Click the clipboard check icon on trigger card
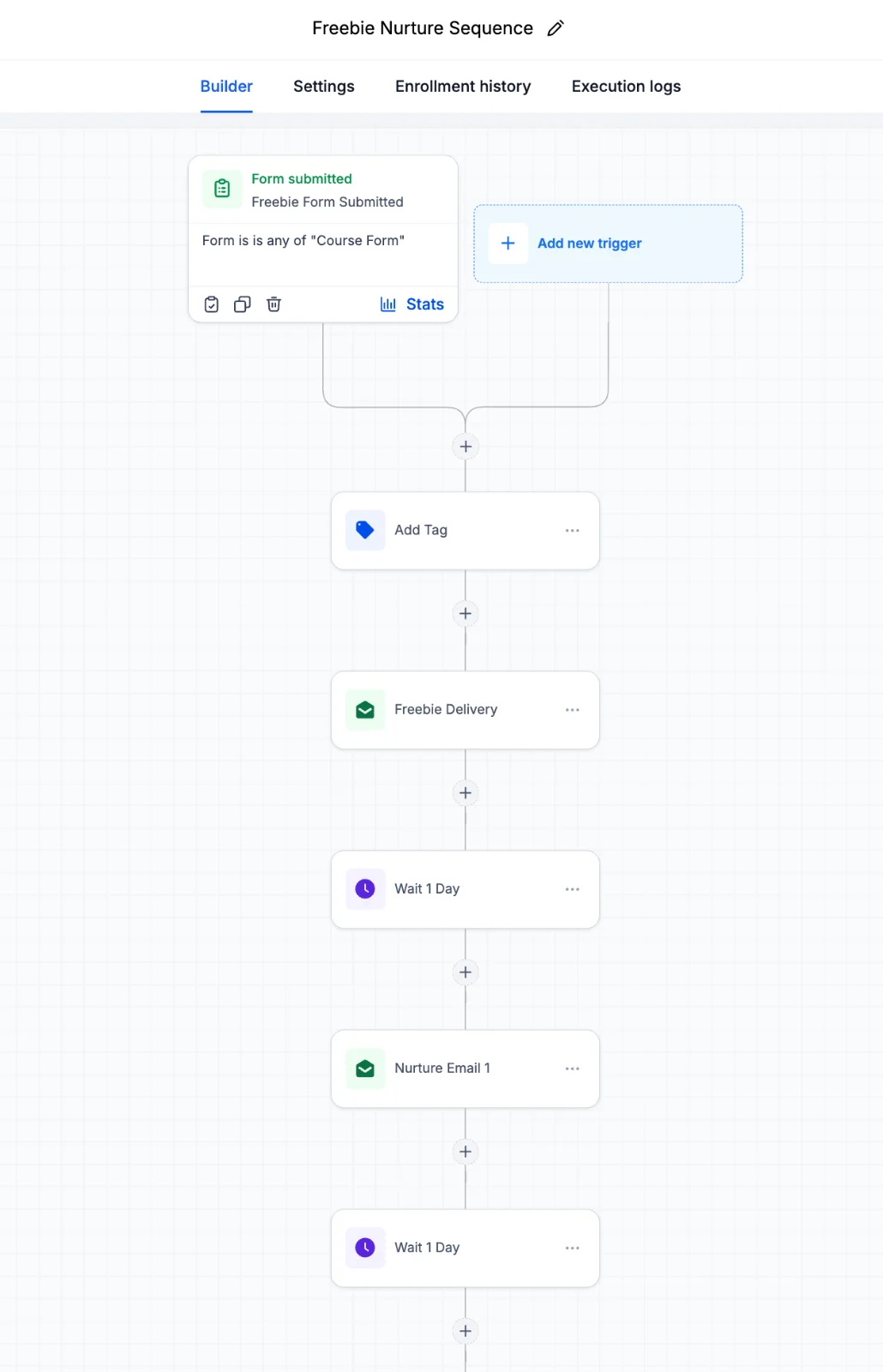Screen dimensions: 883x1372 tap(212, 304)
